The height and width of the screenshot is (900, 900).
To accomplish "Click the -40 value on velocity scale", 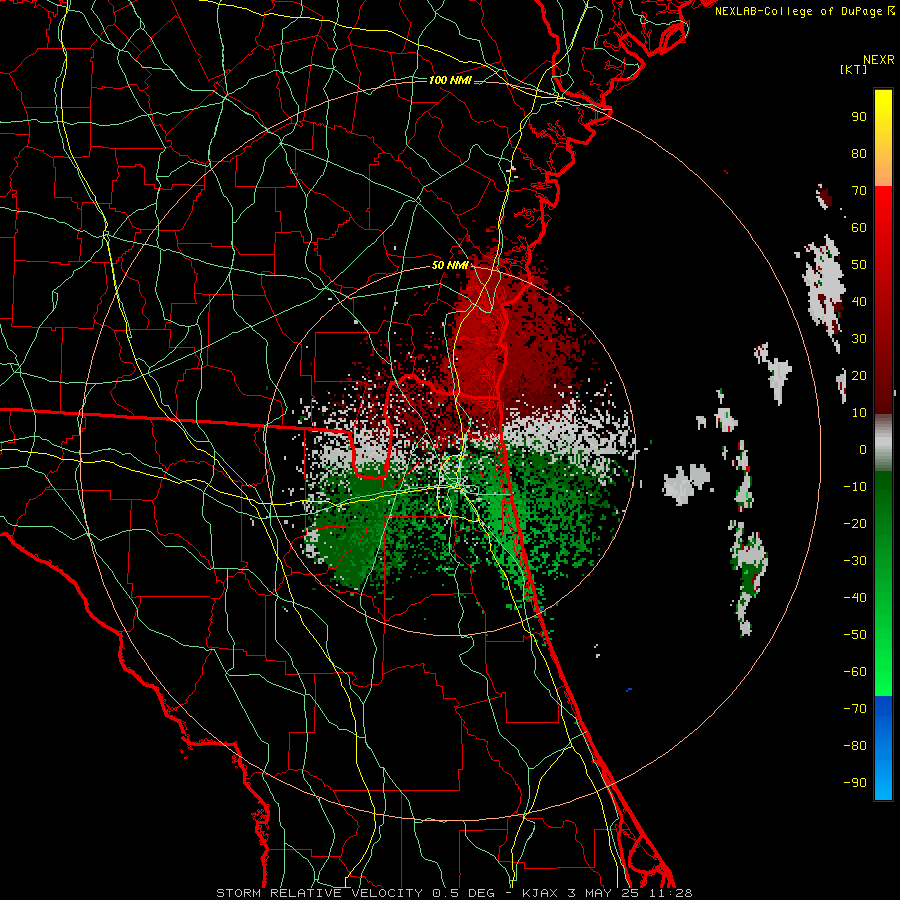I will point(855,598).
